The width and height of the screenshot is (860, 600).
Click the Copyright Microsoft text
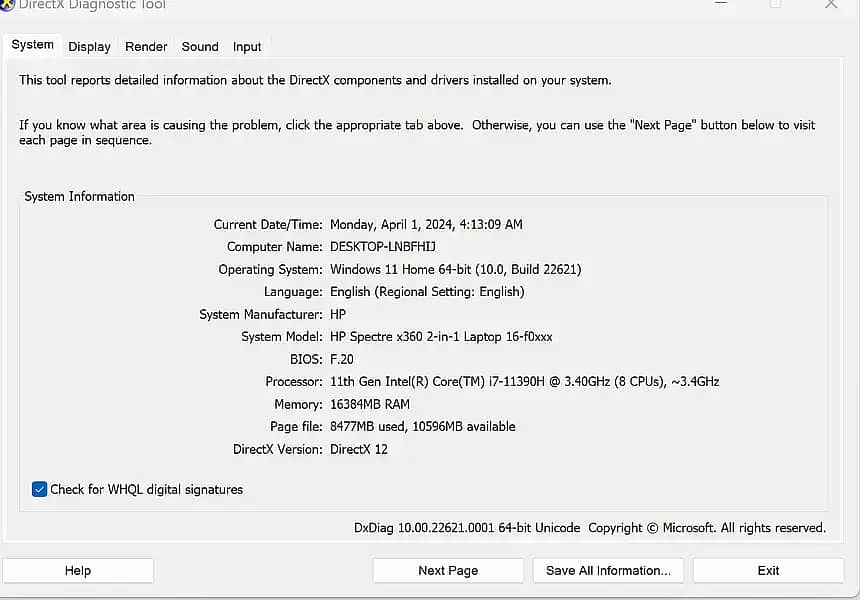tap(706, 528)
